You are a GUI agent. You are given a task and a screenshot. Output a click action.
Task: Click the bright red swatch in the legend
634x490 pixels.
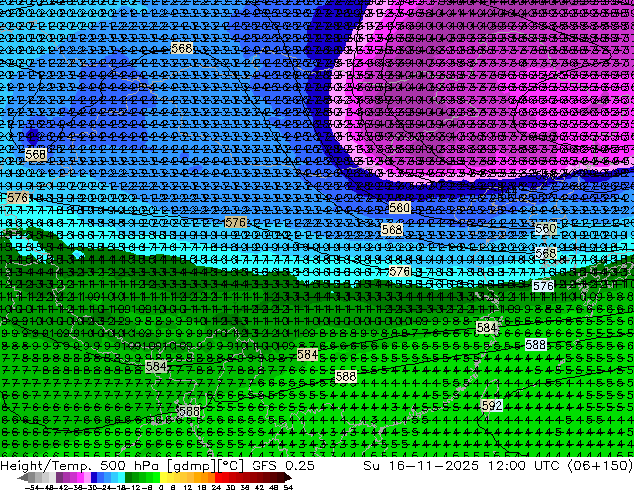click(218, 477)
